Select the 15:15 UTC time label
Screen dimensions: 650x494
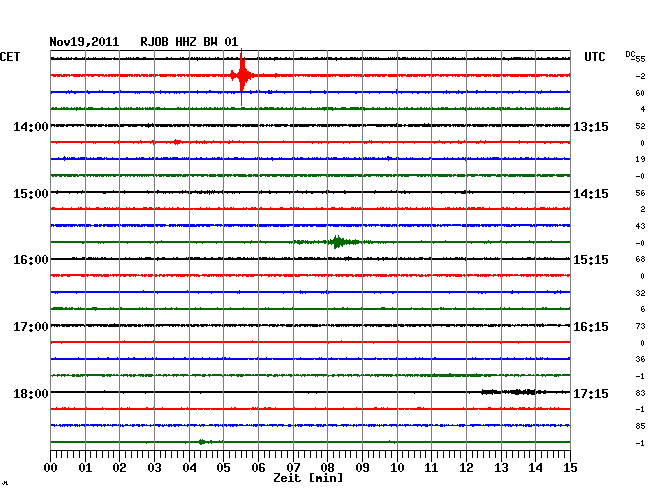(591, 260)
